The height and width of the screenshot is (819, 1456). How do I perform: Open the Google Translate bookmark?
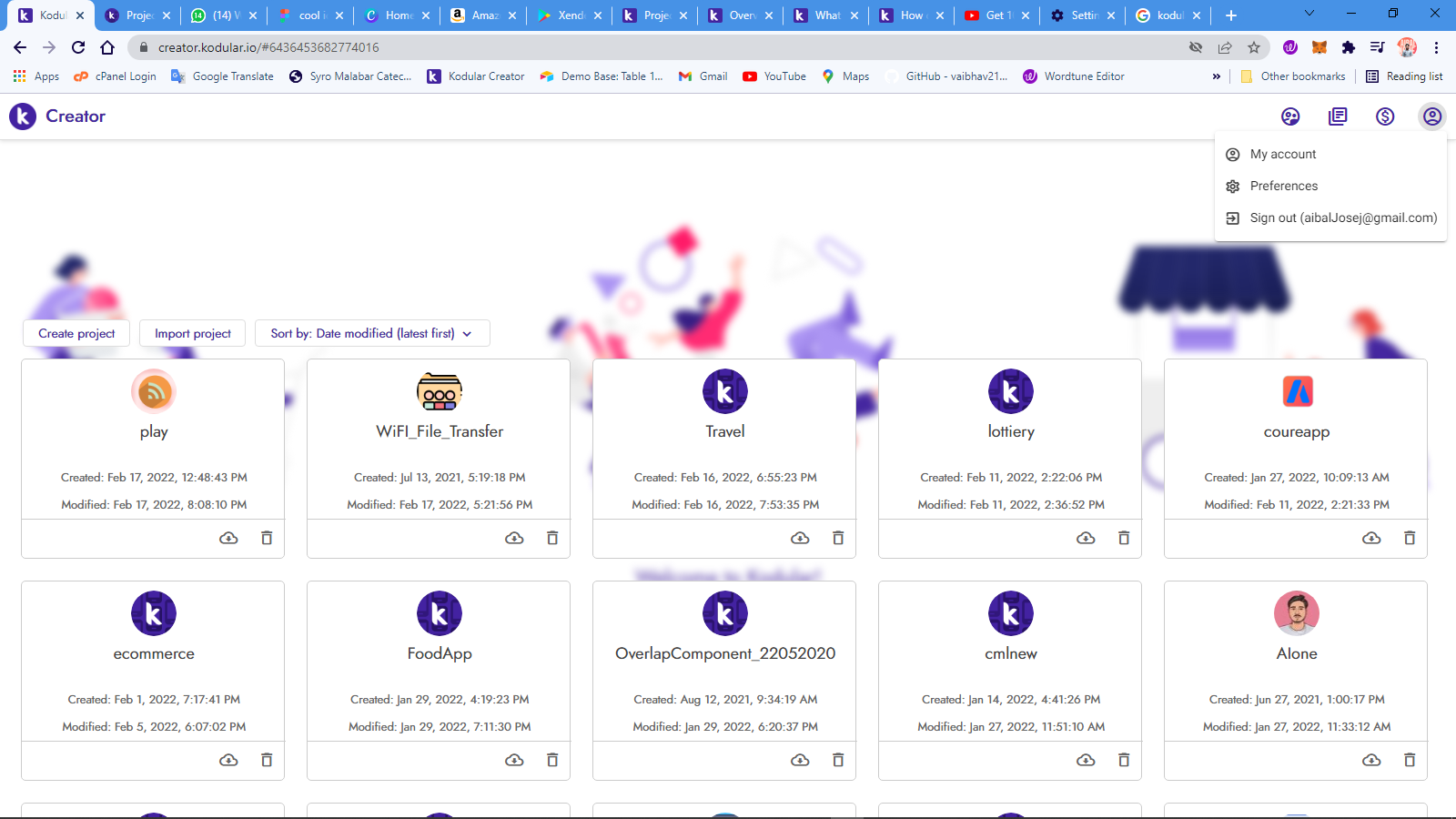click(x=223, y=76)
